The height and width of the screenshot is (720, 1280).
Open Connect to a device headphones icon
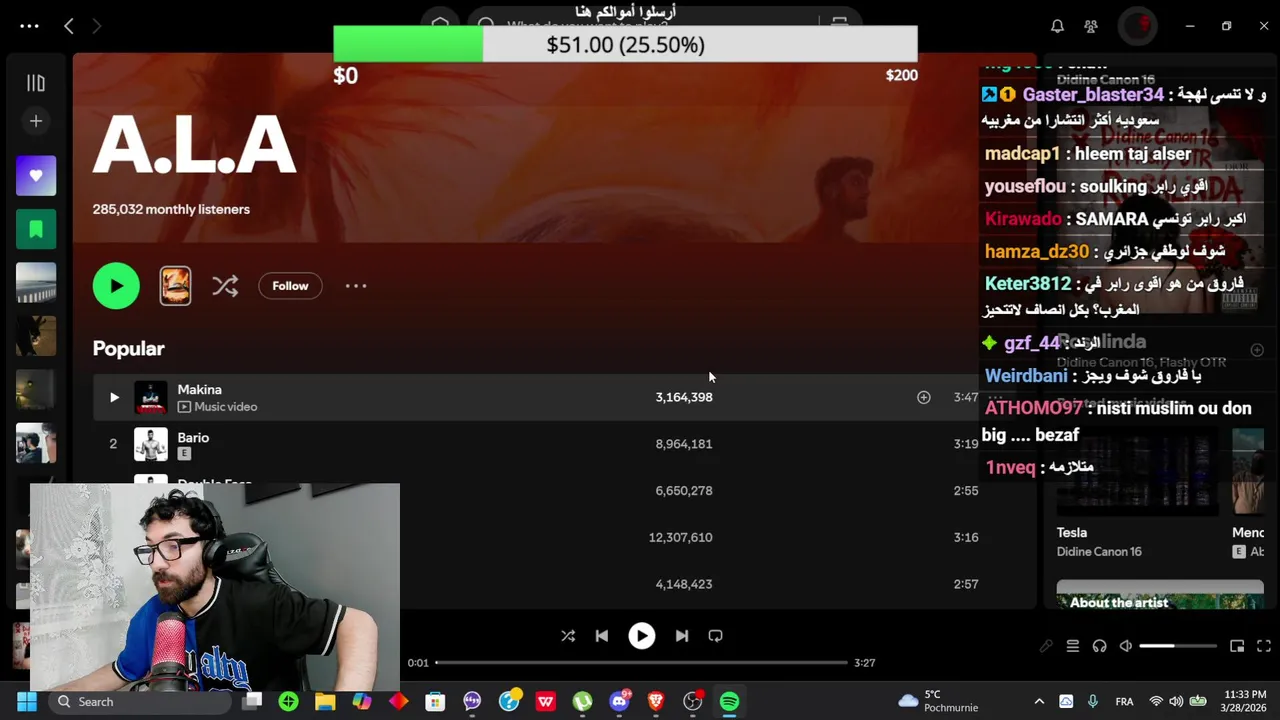tap(1100, 646)
